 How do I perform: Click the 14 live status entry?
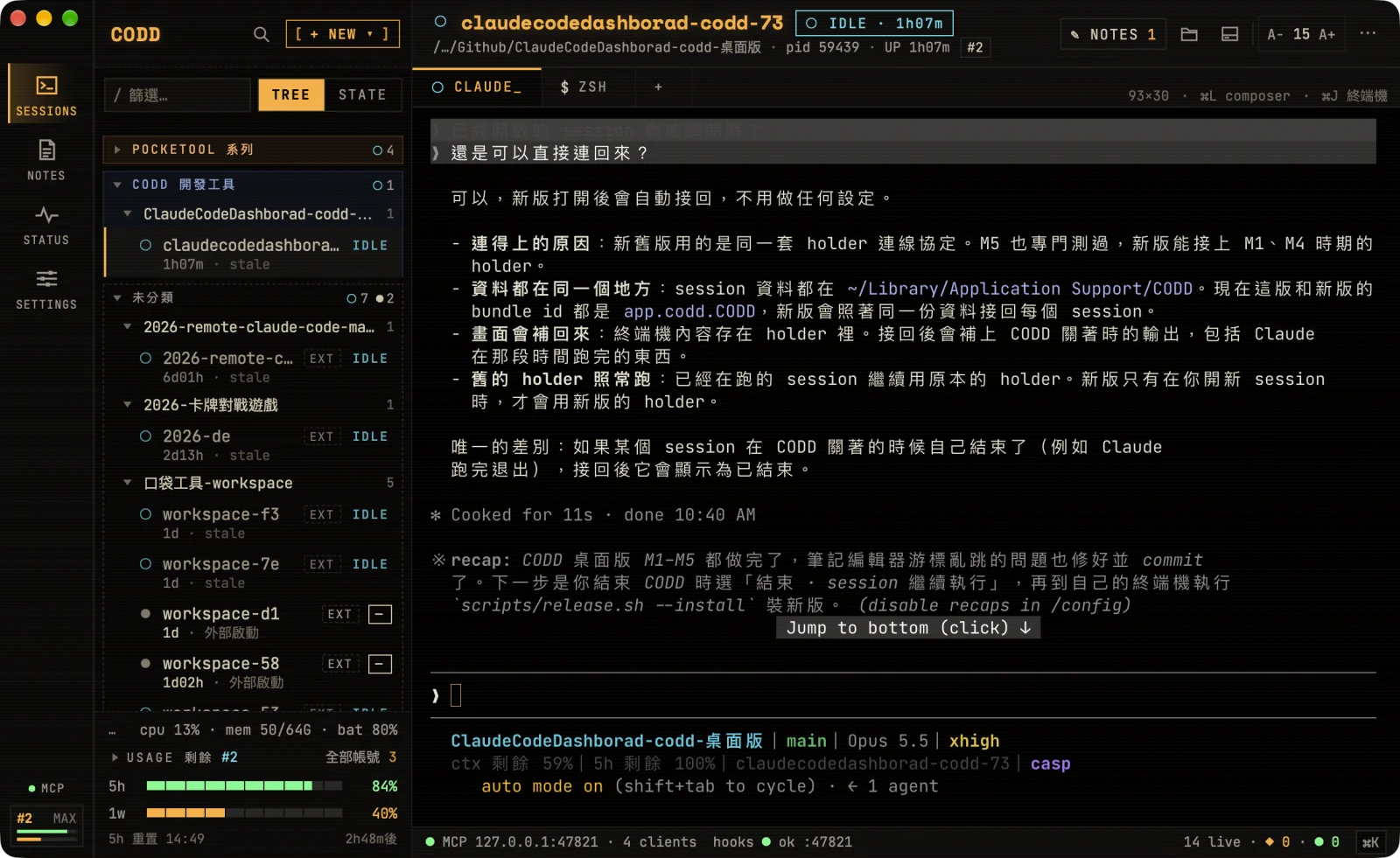tap(1212, 842)
